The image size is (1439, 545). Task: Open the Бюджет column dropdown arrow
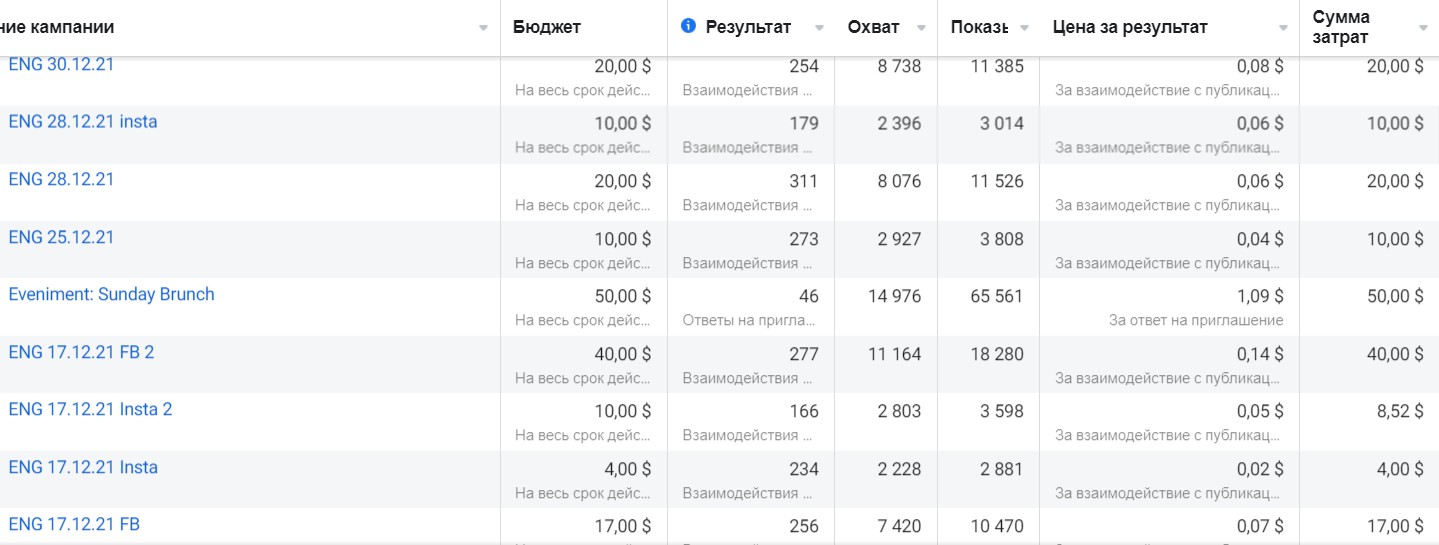coord(652,28)
